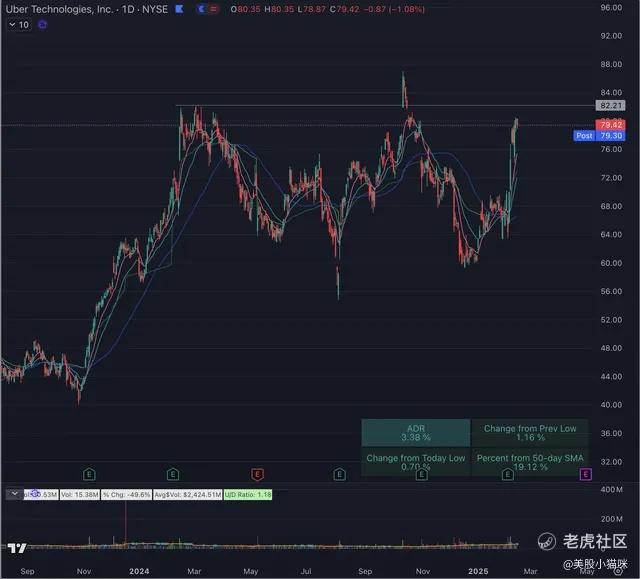Click the blue crescent badge in the header
The height and width of the screenshot is (579, 640).
[201, 9]
